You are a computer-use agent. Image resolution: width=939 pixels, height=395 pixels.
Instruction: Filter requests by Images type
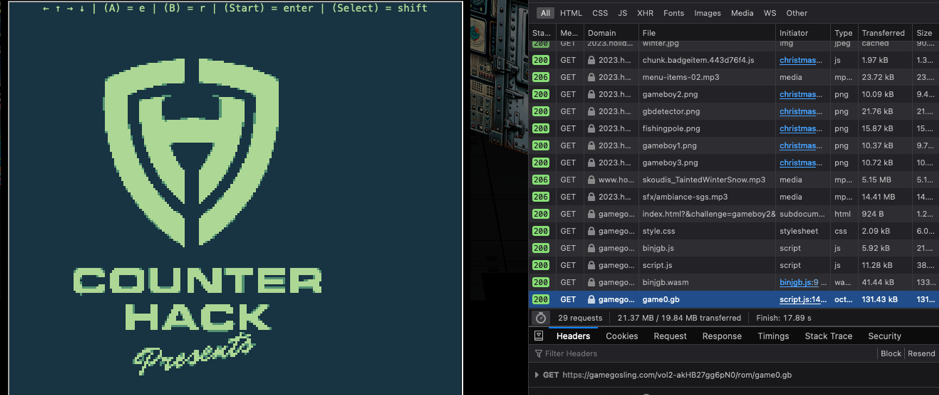click(x=707, y=13)
